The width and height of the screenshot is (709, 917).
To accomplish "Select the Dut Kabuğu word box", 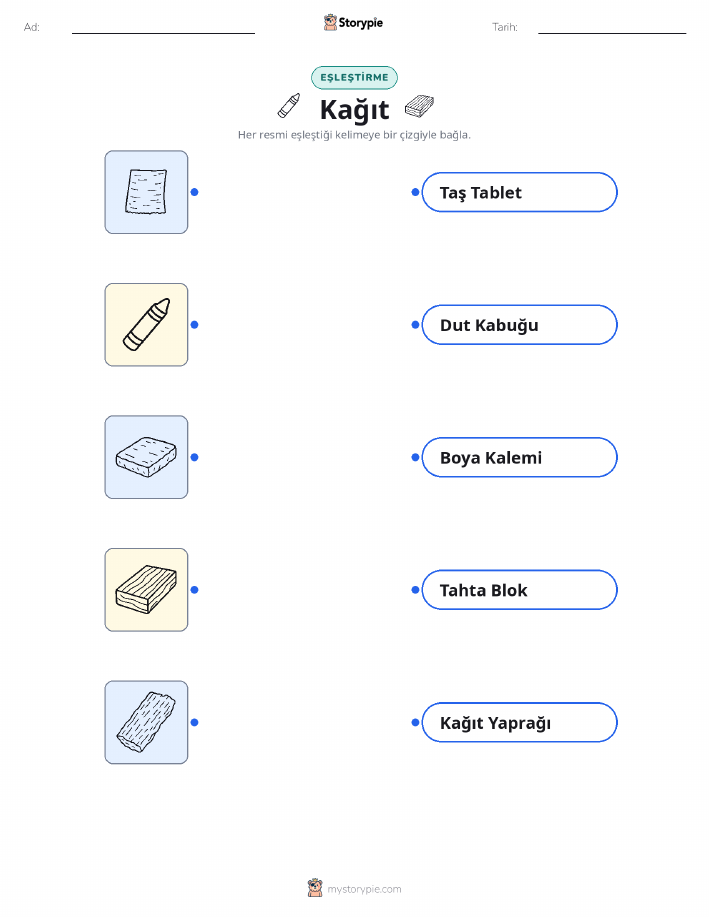I will (519, 325).
